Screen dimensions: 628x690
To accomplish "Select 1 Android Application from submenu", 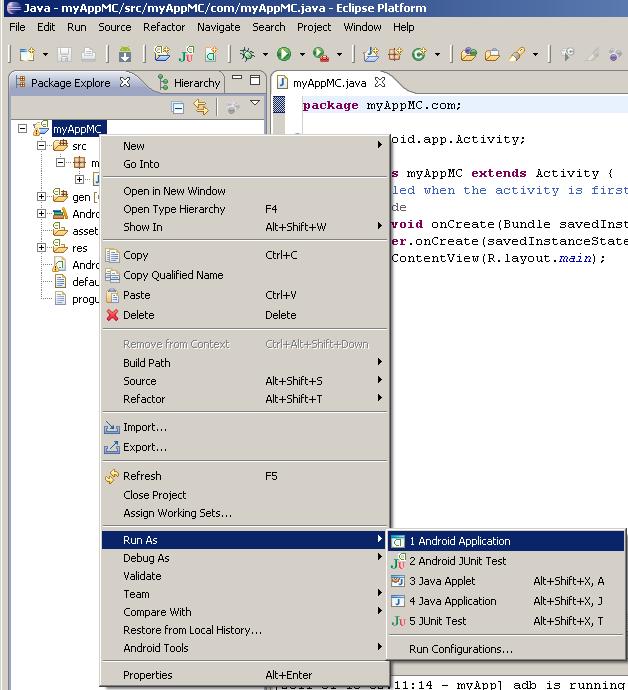I will 460,541.
